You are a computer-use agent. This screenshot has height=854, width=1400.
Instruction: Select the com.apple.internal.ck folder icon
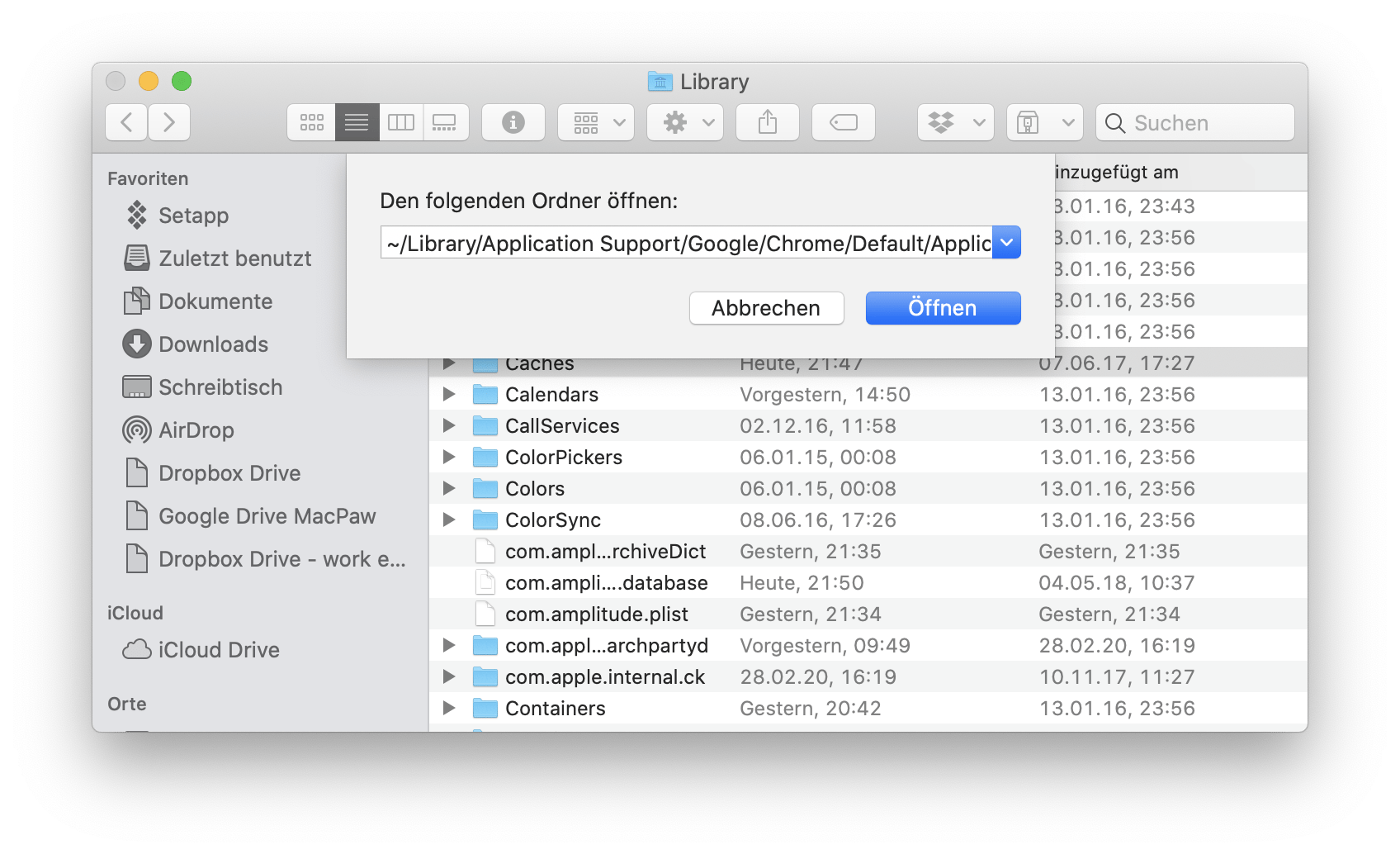485,677
